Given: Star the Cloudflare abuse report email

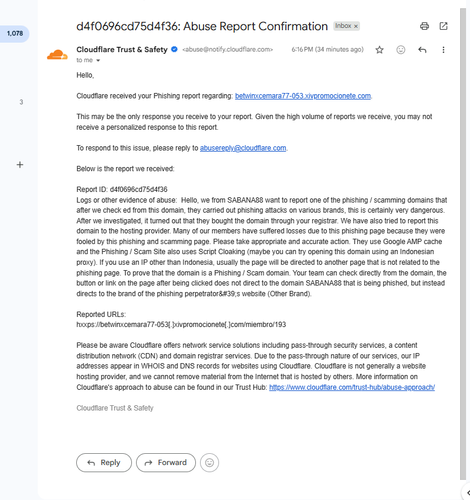Looking at the screenshot, I should (379, 50).
